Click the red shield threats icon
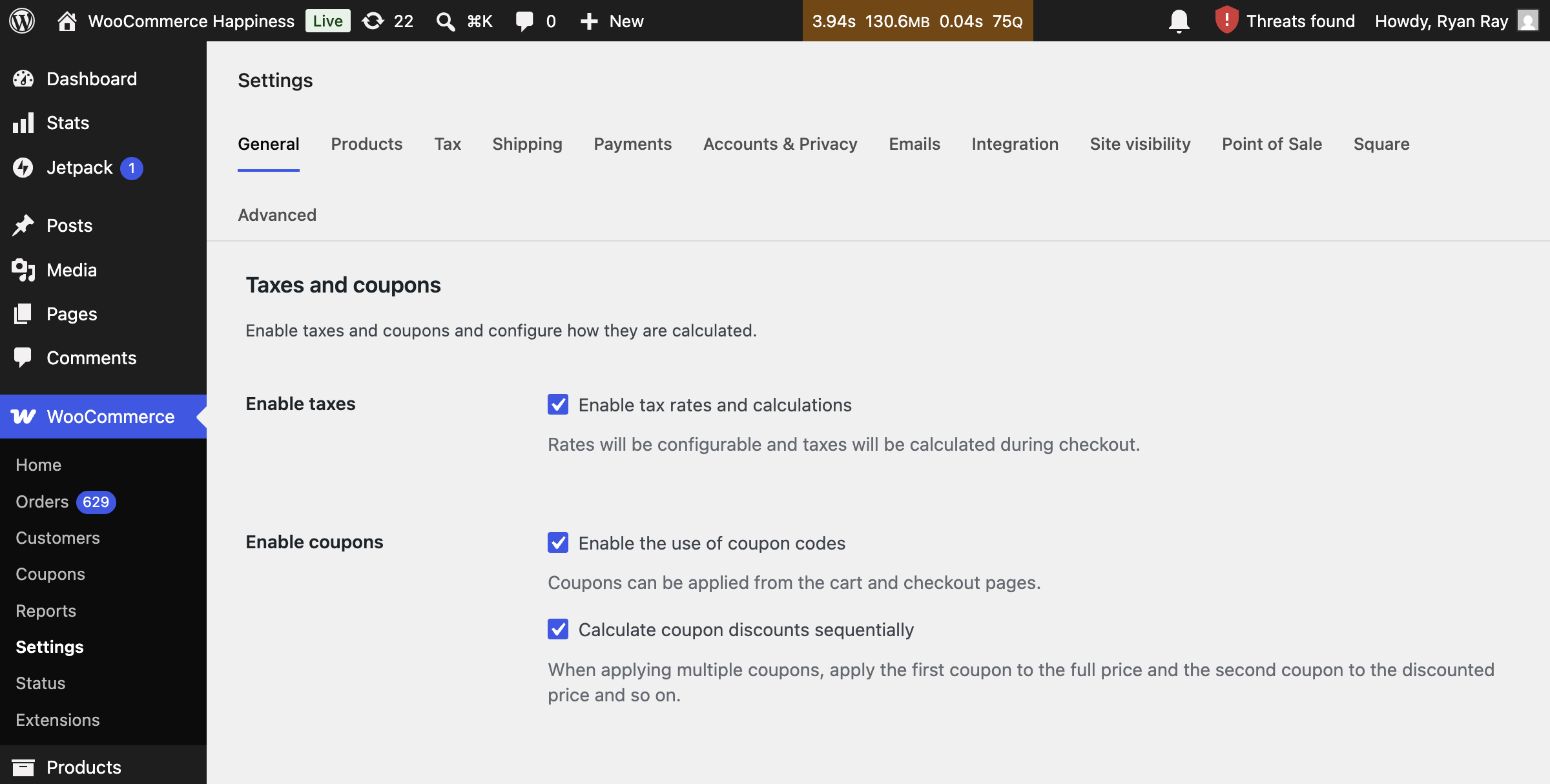Image resolution: width=1550 pixels, height=784 pixels. click(1226, 20)
